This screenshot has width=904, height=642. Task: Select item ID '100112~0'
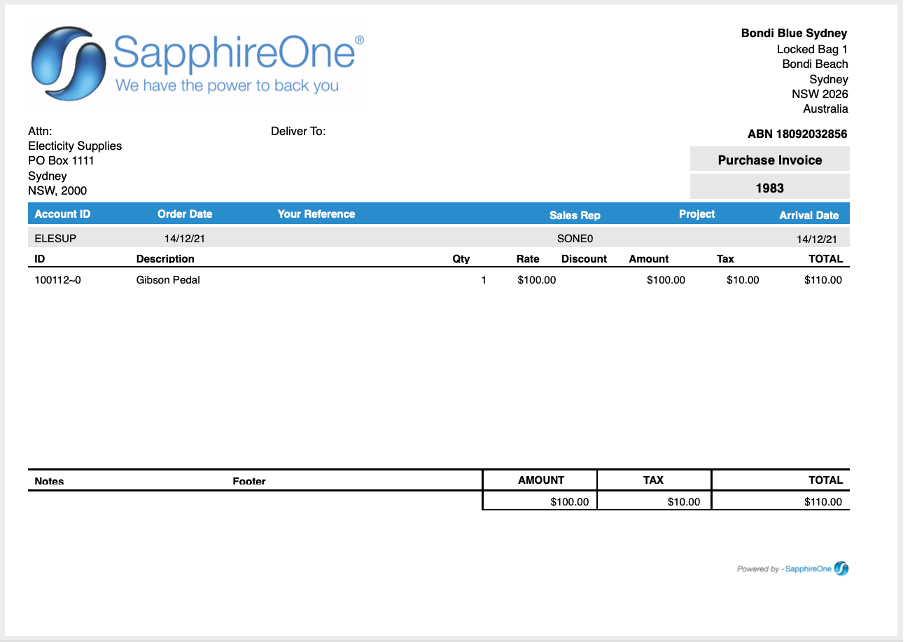58,280
